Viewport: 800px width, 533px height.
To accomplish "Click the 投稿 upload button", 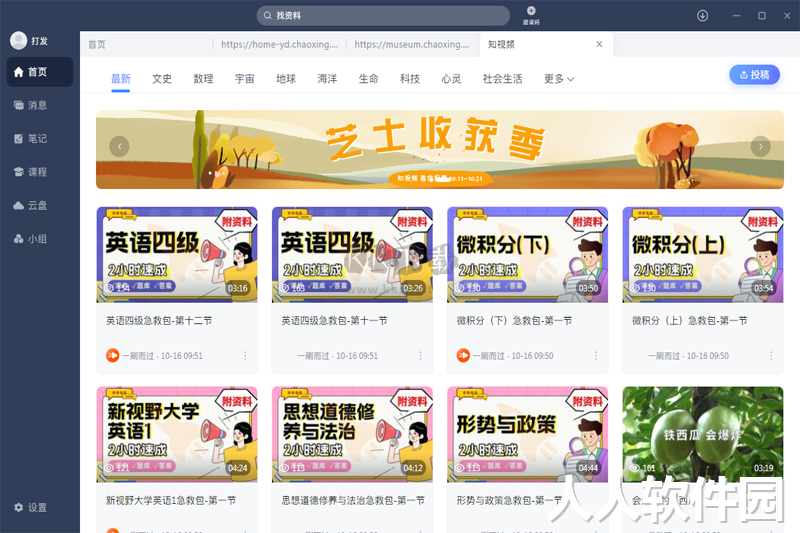I will [754, 75].
